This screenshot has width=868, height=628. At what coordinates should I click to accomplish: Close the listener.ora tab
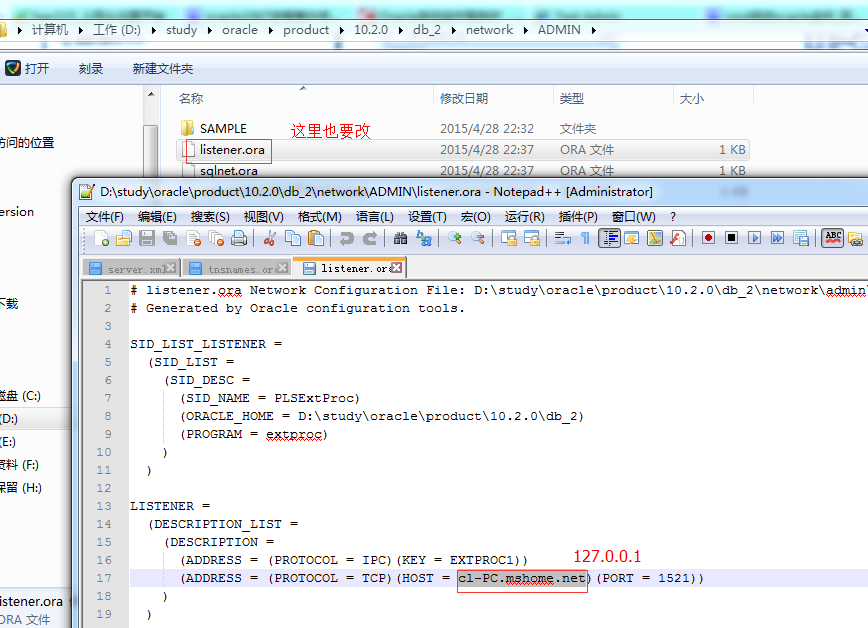click(396, 268)
